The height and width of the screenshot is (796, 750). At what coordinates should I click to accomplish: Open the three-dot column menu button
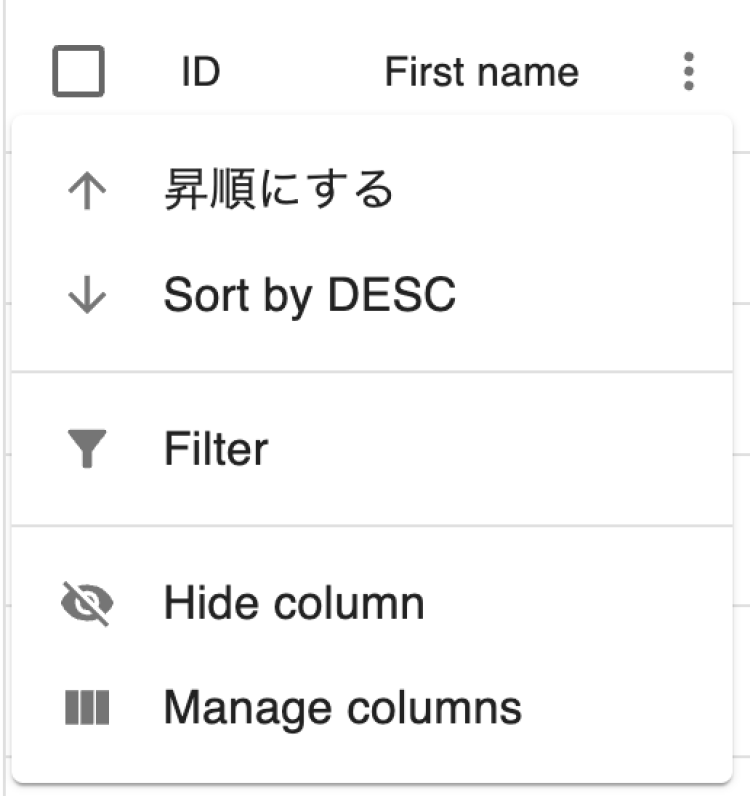688,73
